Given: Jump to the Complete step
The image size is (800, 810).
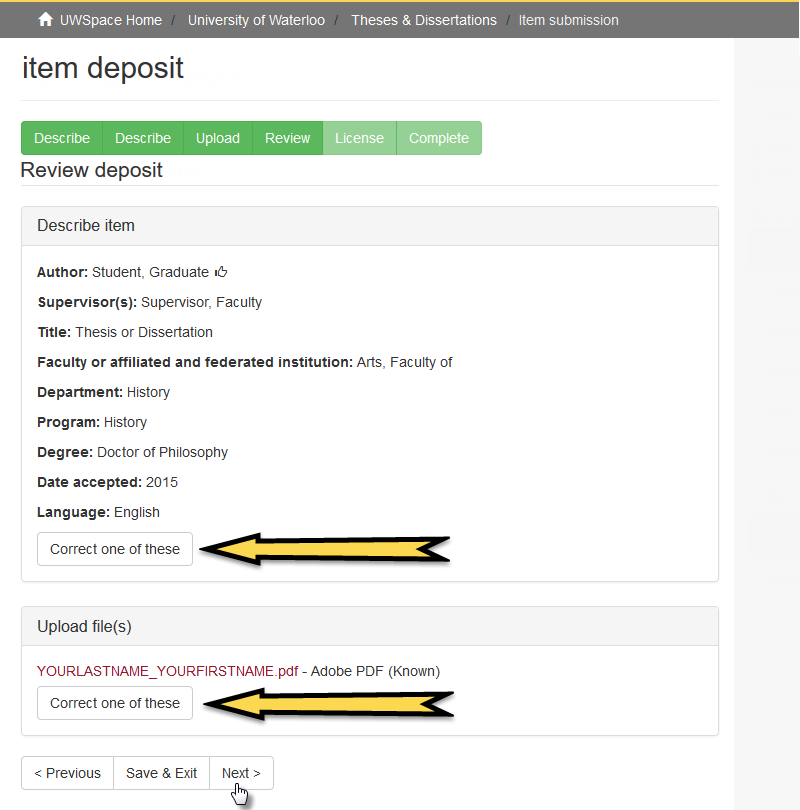Looking at the screenshot, I should tap(438, 138).
